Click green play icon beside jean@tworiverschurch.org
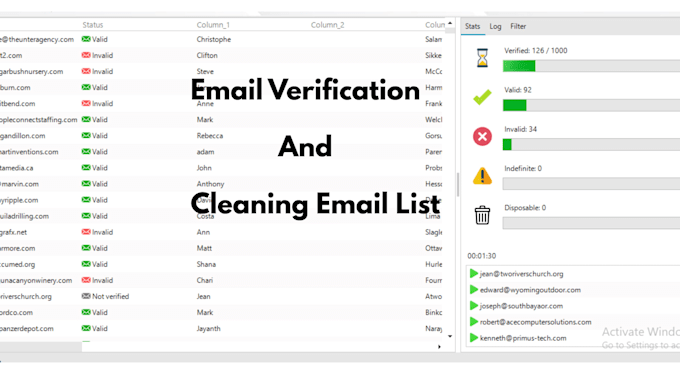Viewport: 680px width, 383px height. pyautogui.click(x=474, y=274)
